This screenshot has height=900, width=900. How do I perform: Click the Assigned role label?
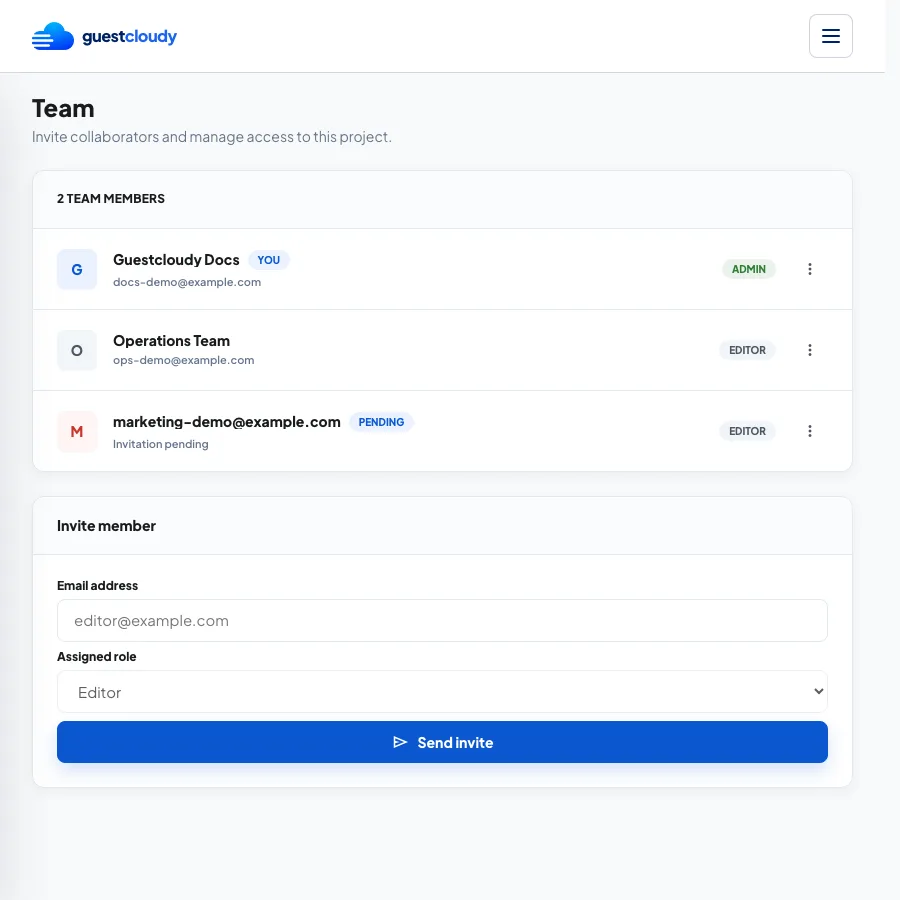[96, 657]
